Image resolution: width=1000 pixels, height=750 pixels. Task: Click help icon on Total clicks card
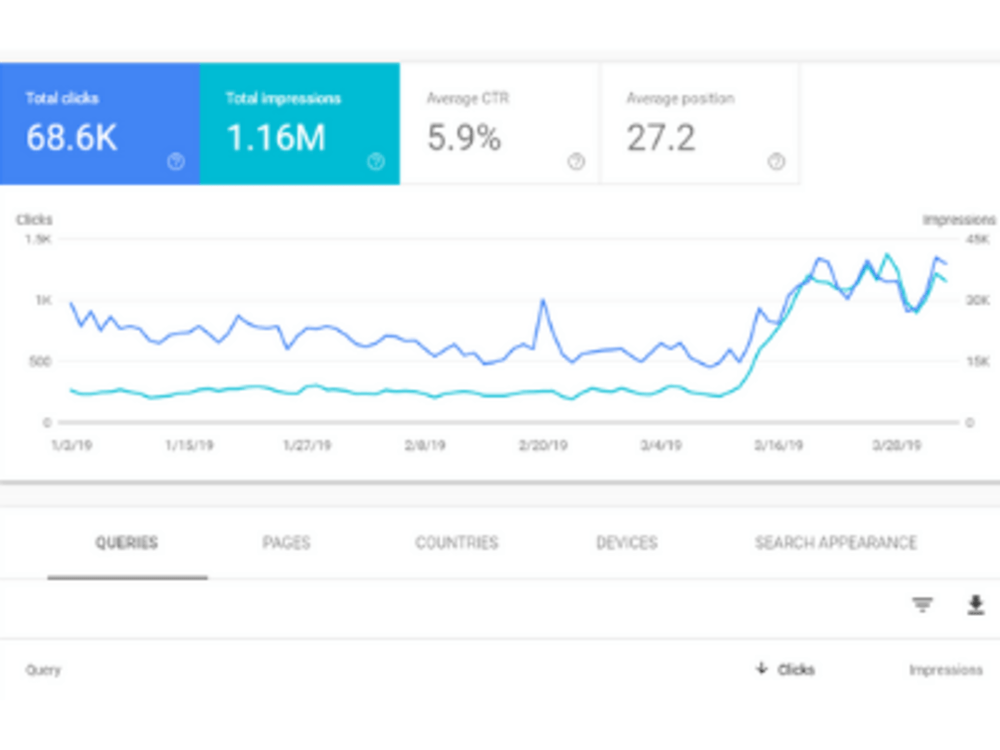pos(176,162)
